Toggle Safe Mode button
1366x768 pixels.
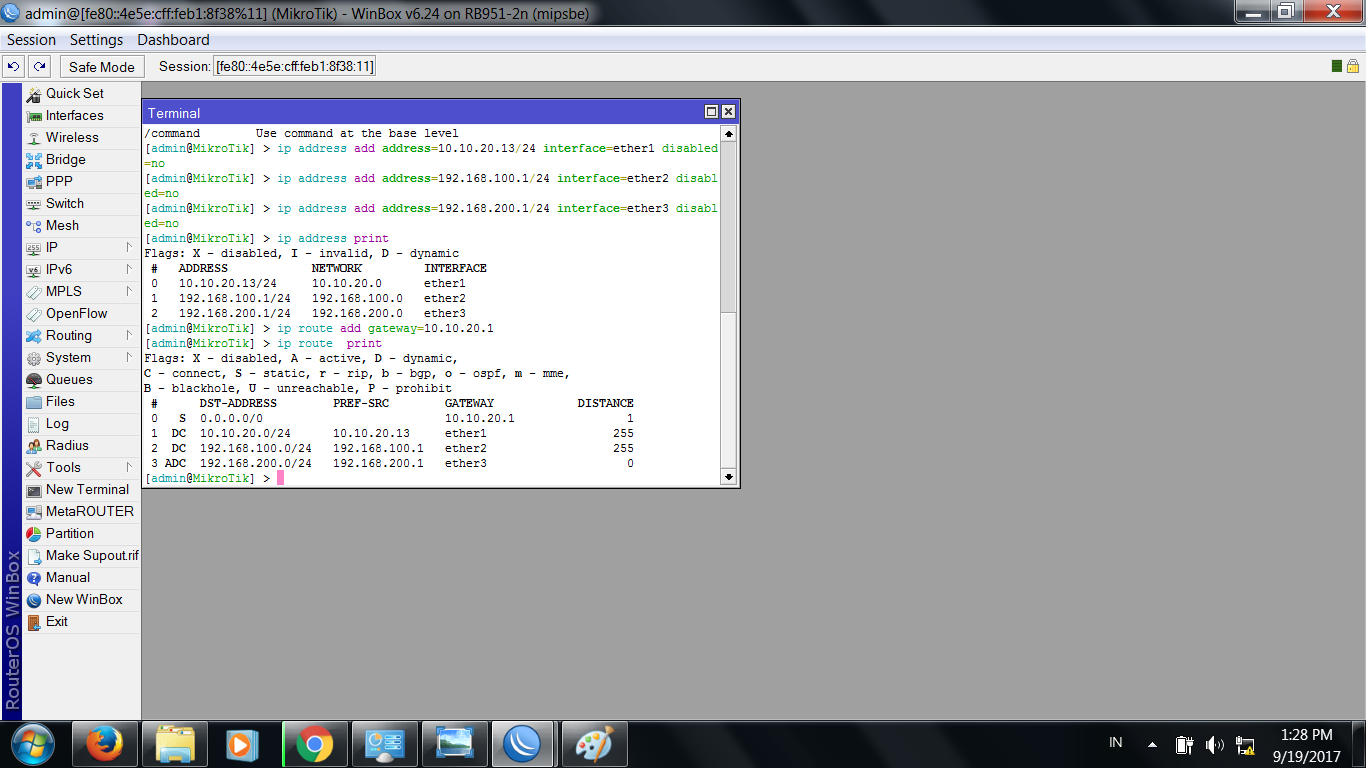(x=102, y=66)
